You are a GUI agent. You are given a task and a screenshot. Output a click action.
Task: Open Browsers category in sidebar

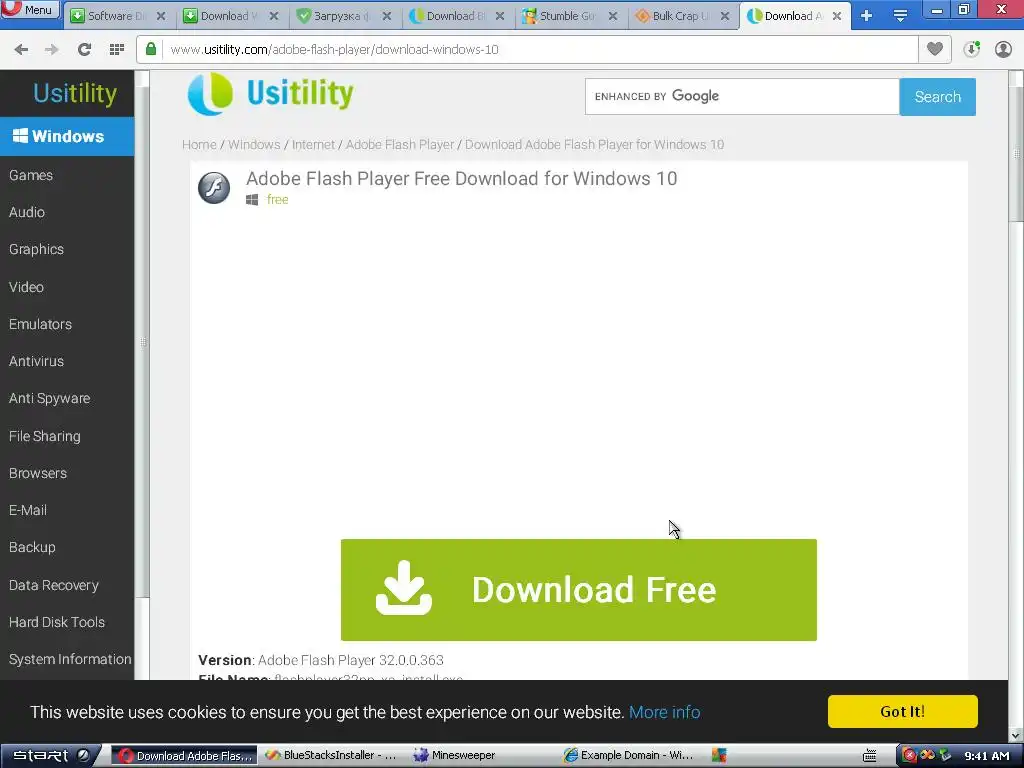tap(37, 473)
